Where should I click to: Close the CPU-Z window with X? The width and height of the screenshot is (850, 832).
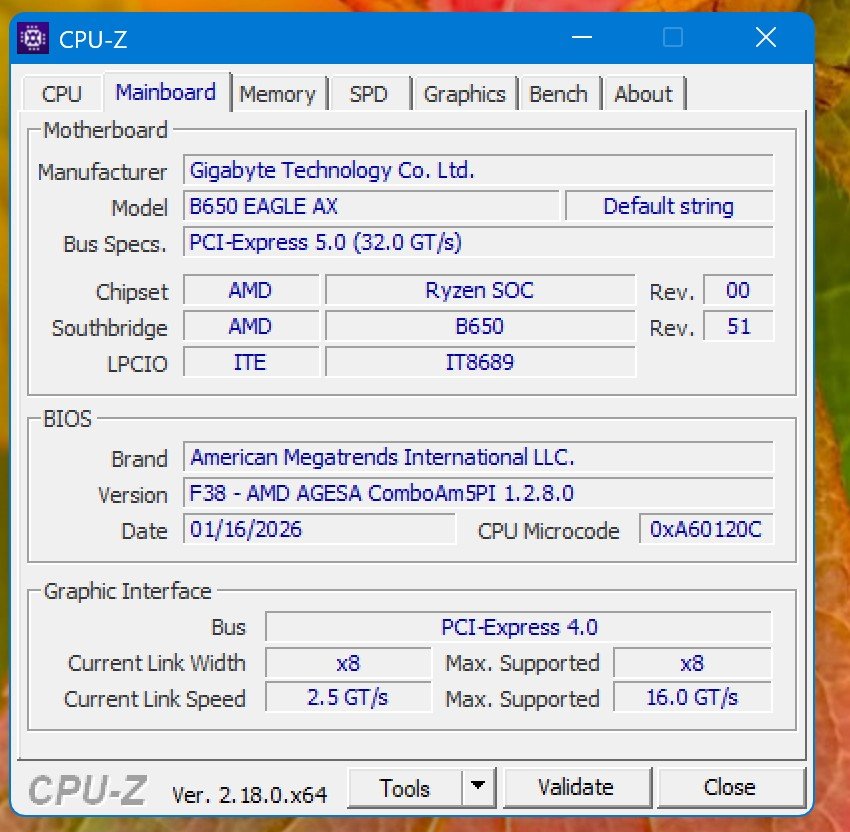pyautogui.click(x=766, y=38)
